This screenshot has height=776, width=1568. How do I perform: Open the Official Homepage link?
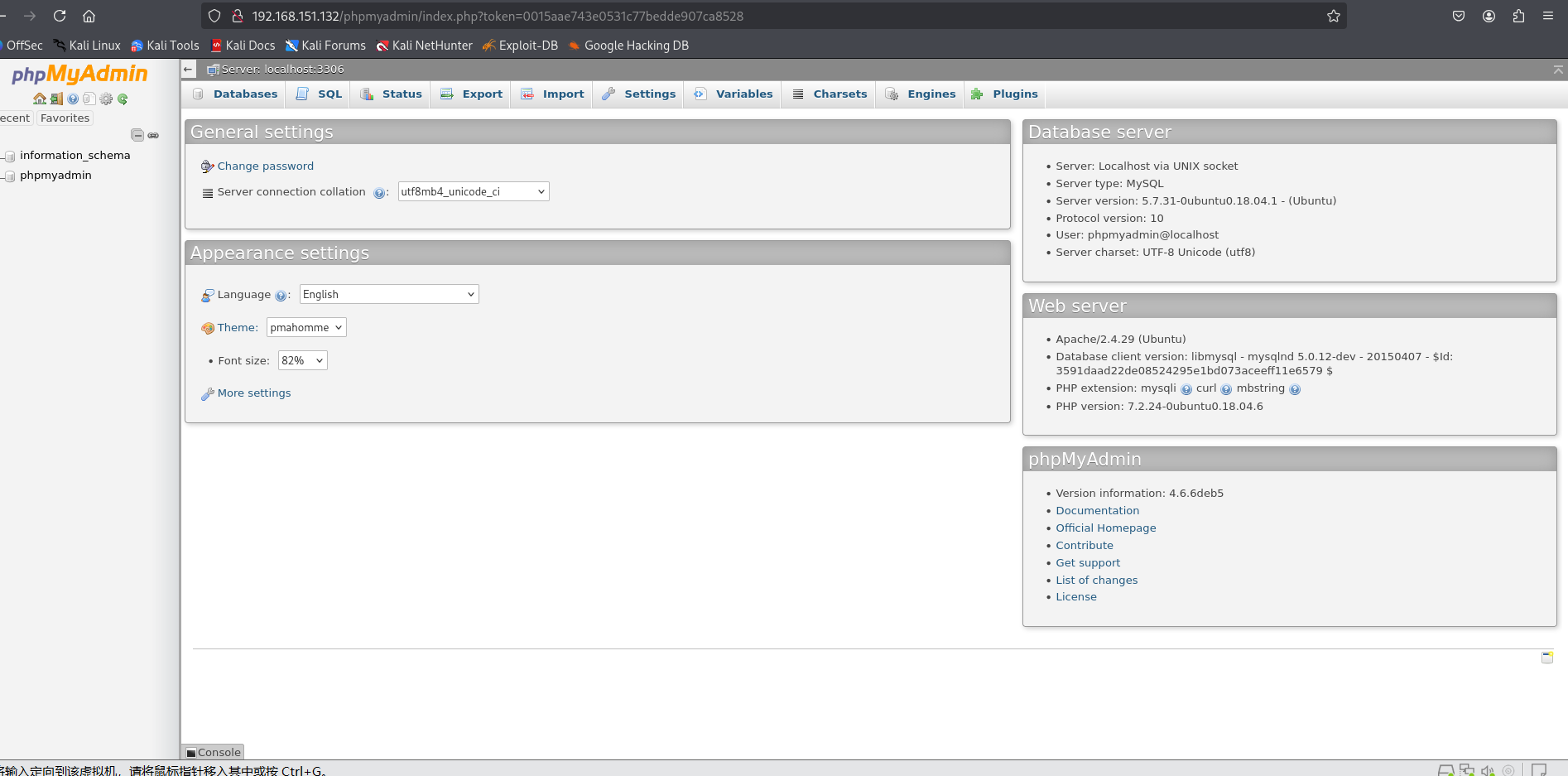coord(1105,528)
